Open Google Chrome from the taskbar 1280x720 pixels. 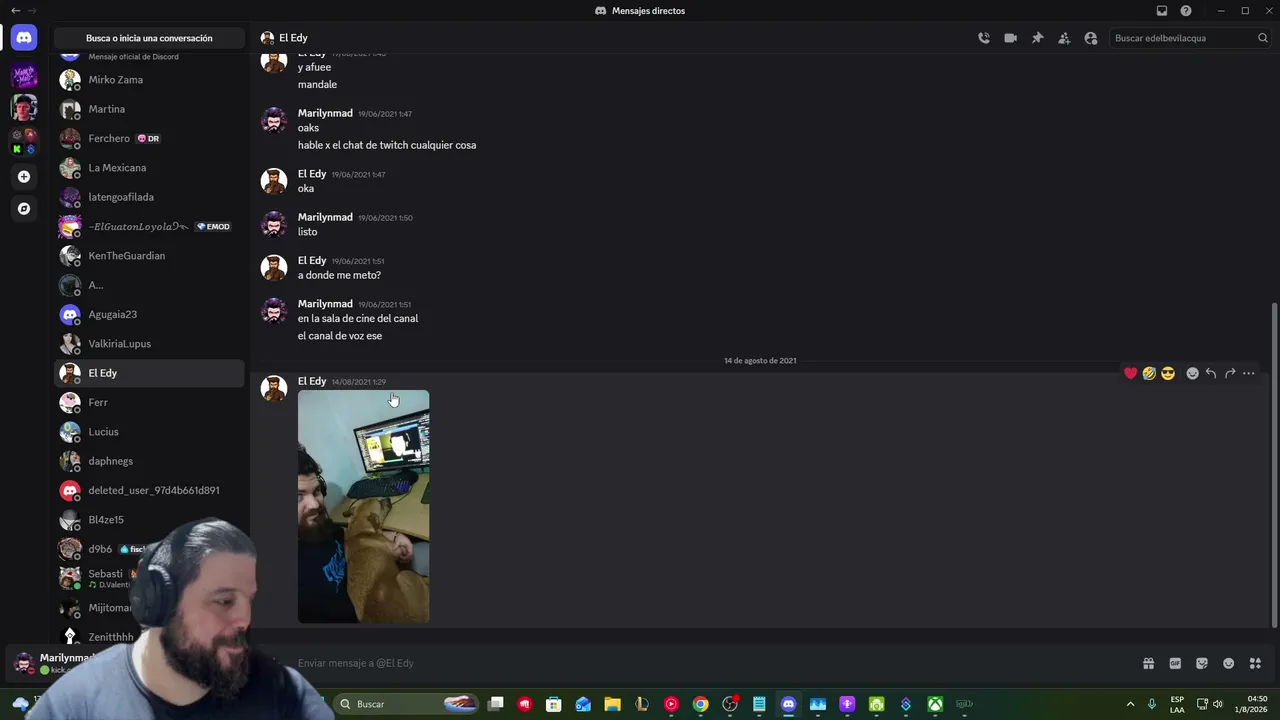(701, 704)
